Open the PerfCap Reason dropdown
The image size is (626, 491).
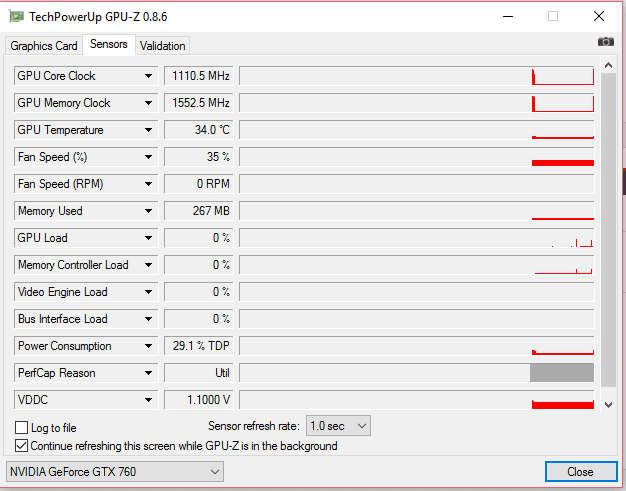[149, 373]
